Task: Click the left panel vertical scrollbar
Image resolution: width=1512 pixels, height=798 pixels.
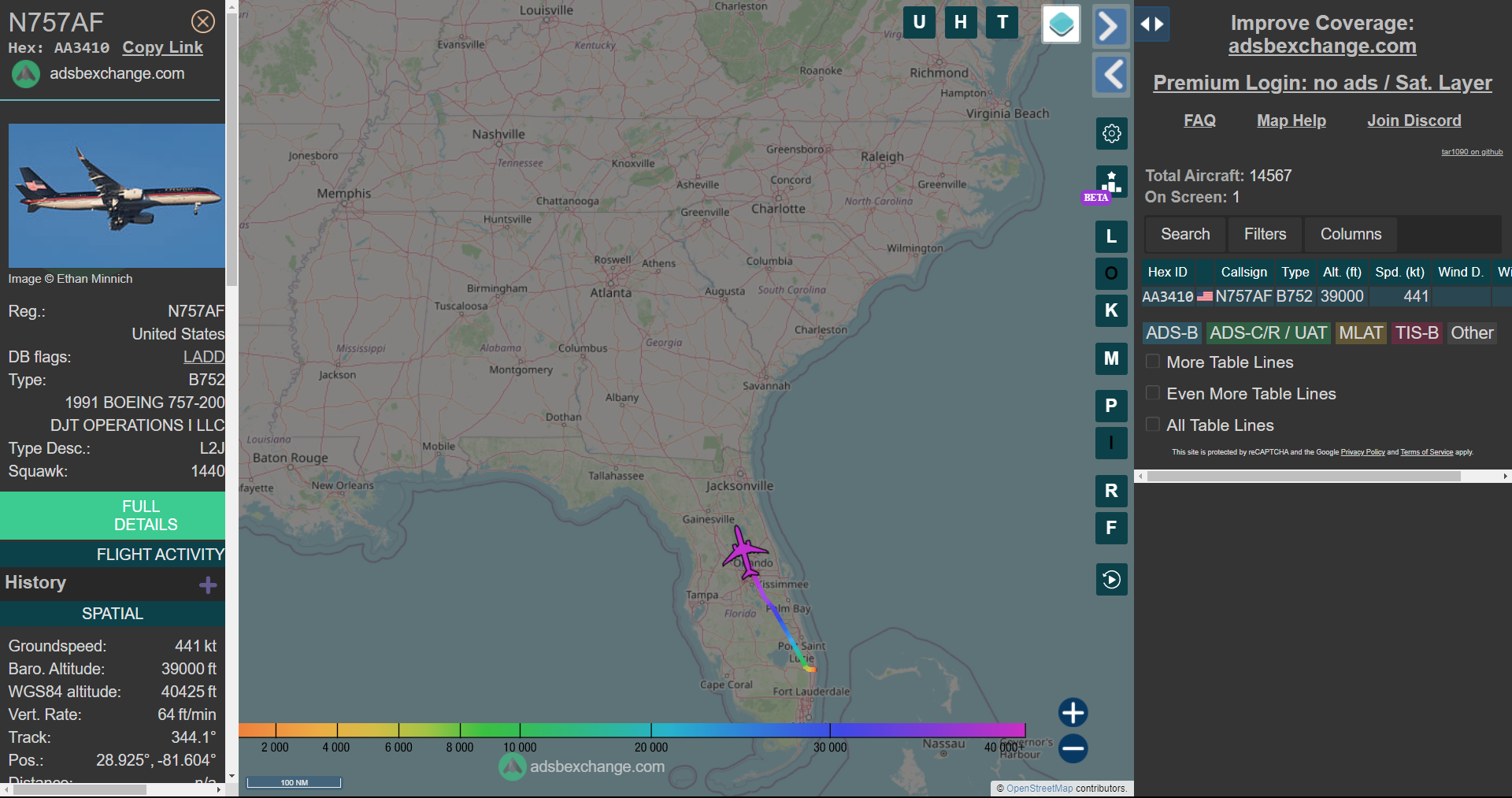Action: [x=232, y=150]
